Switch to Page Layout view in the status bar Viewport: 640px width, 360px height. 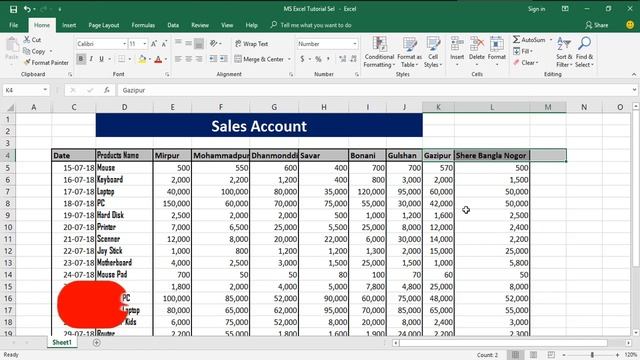click(533, 355)
